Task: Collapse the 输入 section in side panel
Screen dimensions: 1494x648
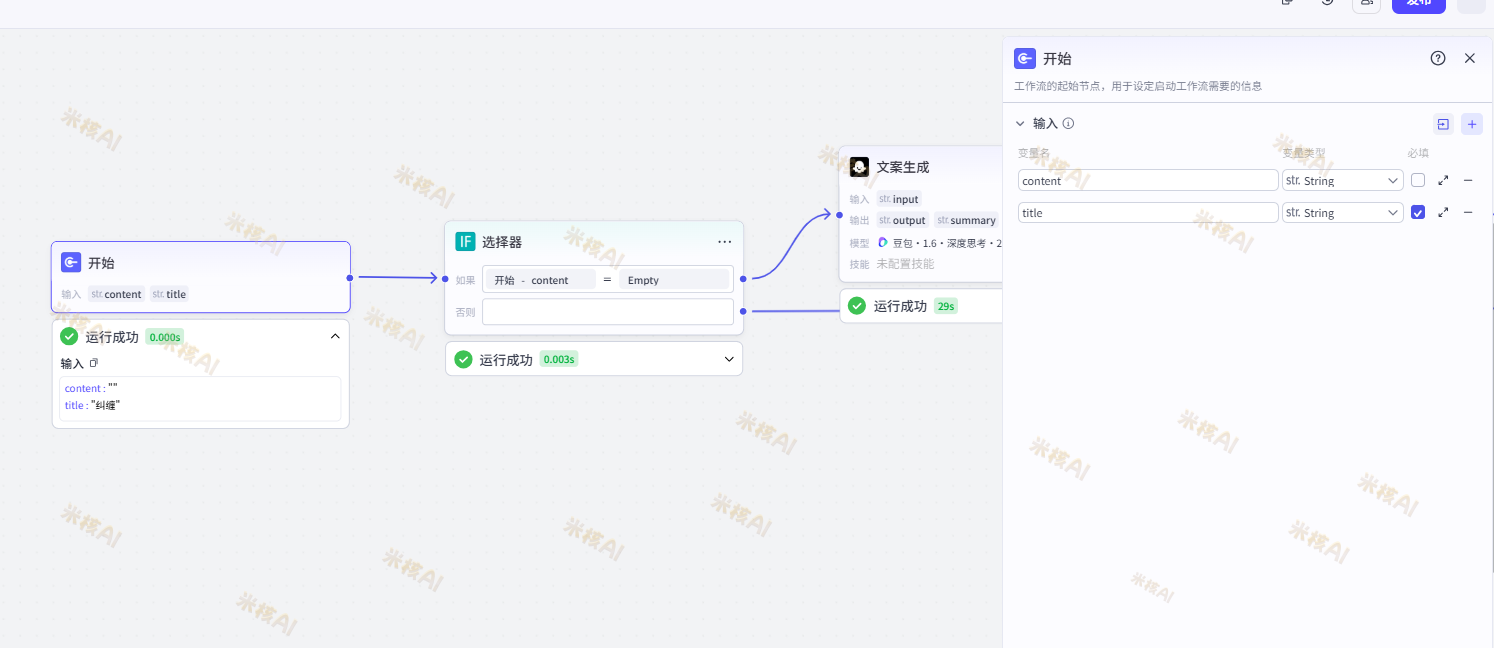Action: tap(1020, 124)
